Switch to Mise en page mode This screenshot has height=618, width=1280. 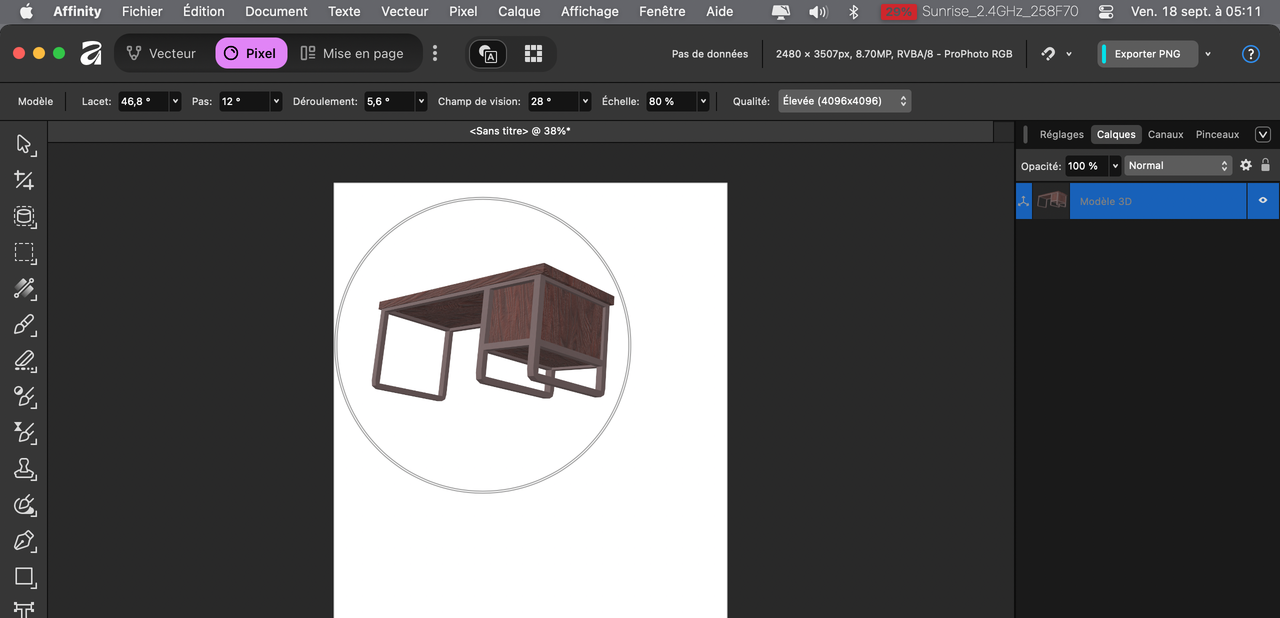coord(352,54)
